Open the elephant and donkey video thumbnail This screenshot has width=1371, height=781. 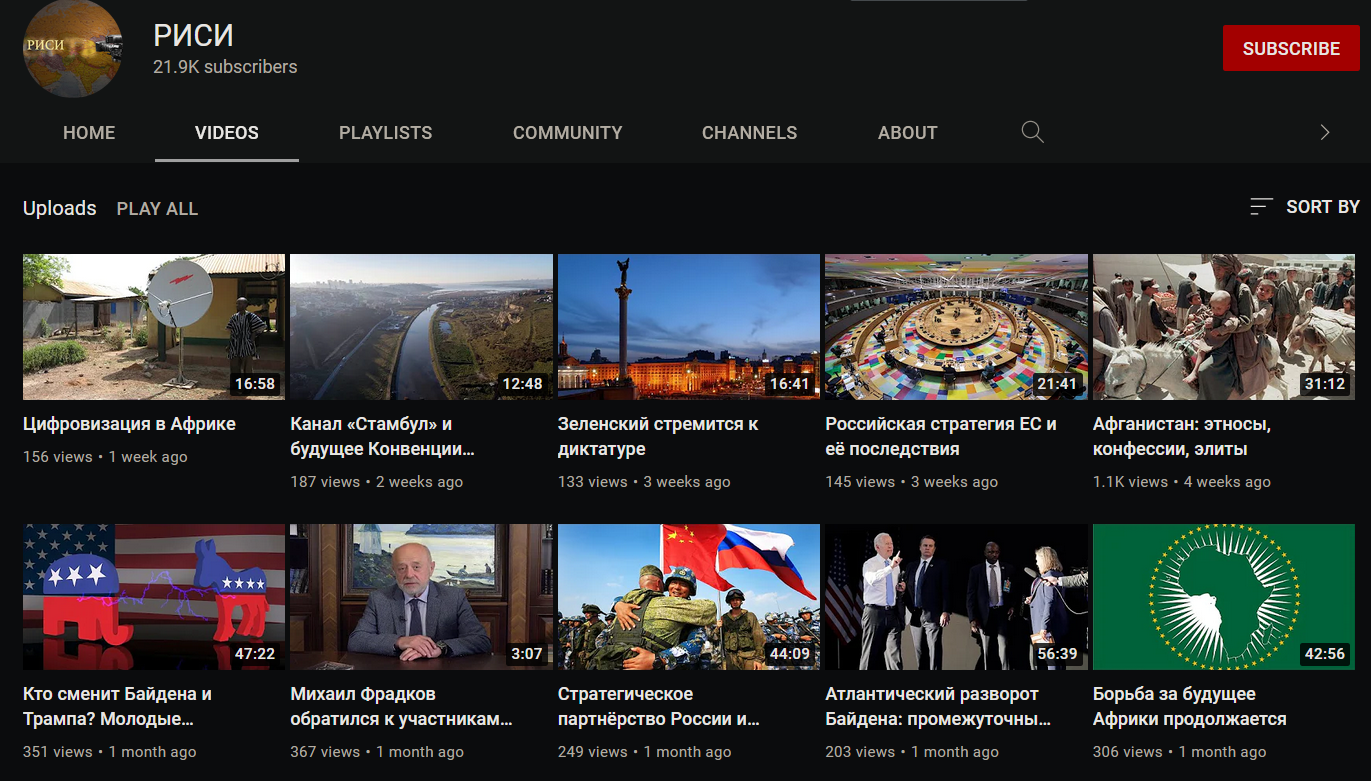pos(154,597)
